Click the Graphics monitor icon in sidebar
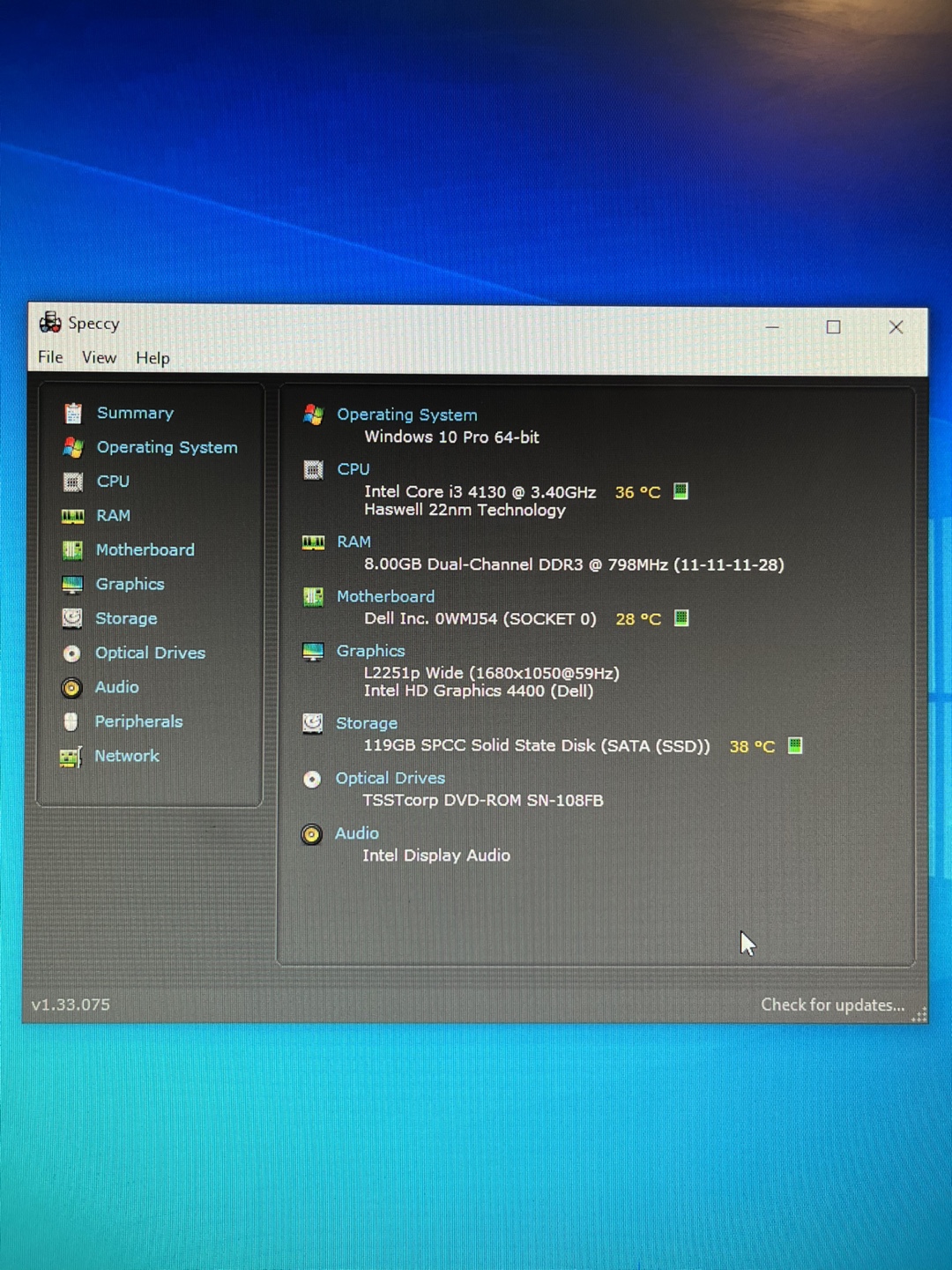The image size is (952, 1270). pyautogui.click(x=72, y=585)
